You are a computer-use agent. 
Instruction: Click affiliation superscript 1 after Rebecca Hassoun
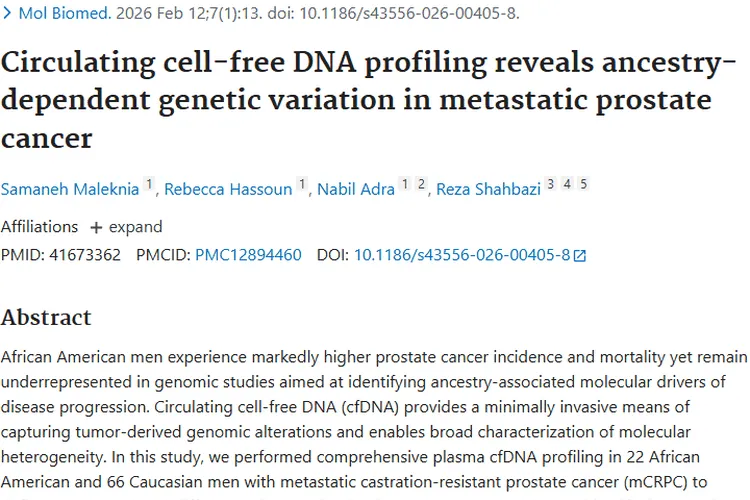(302, 184)
